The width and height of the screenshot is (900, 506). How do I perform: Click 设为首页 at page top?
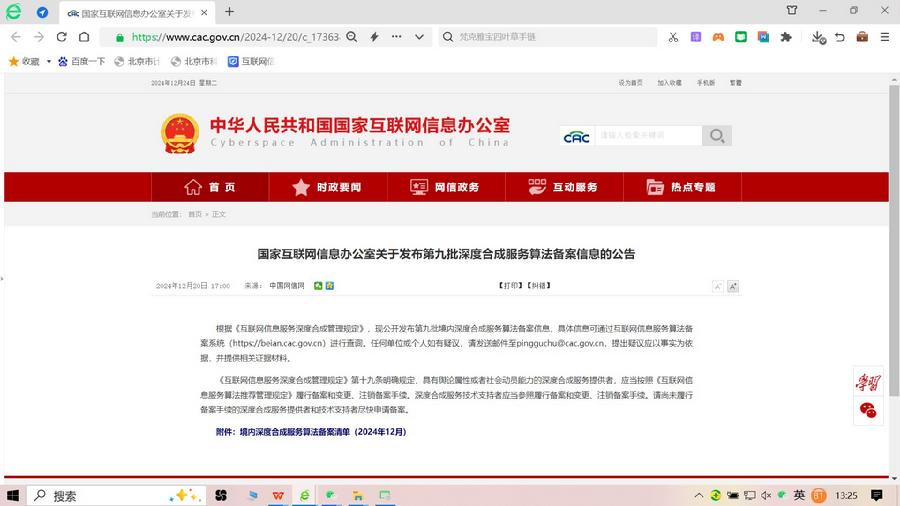point(630,83)
